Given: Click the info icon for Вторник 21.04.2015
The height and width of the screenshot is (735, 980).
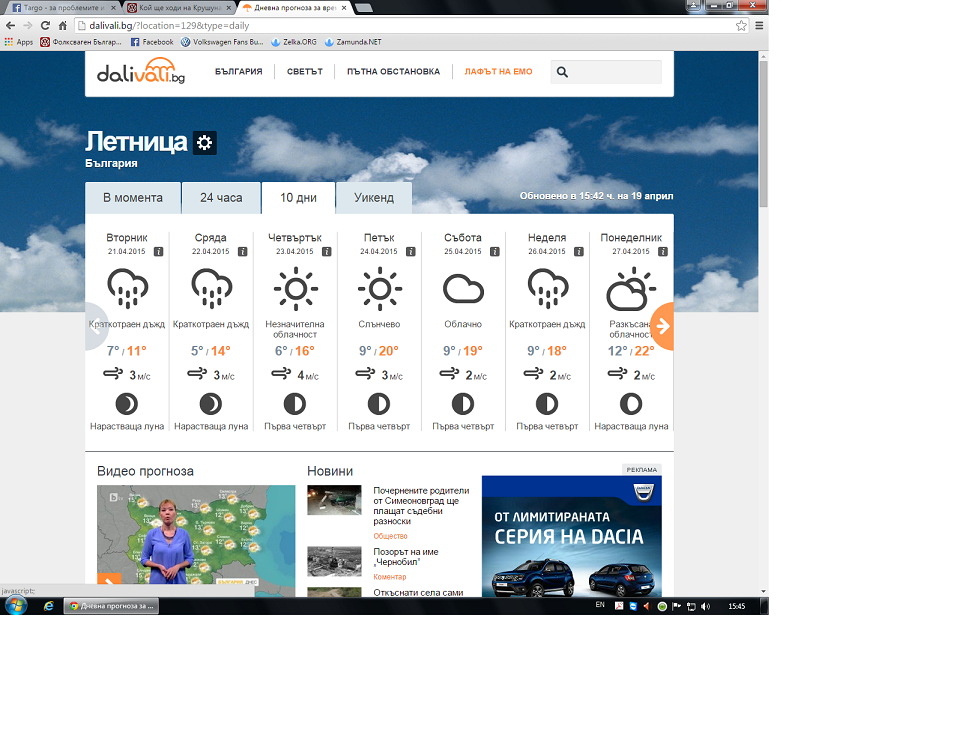Looking at the screenshot, I should [x=158, y=251].
